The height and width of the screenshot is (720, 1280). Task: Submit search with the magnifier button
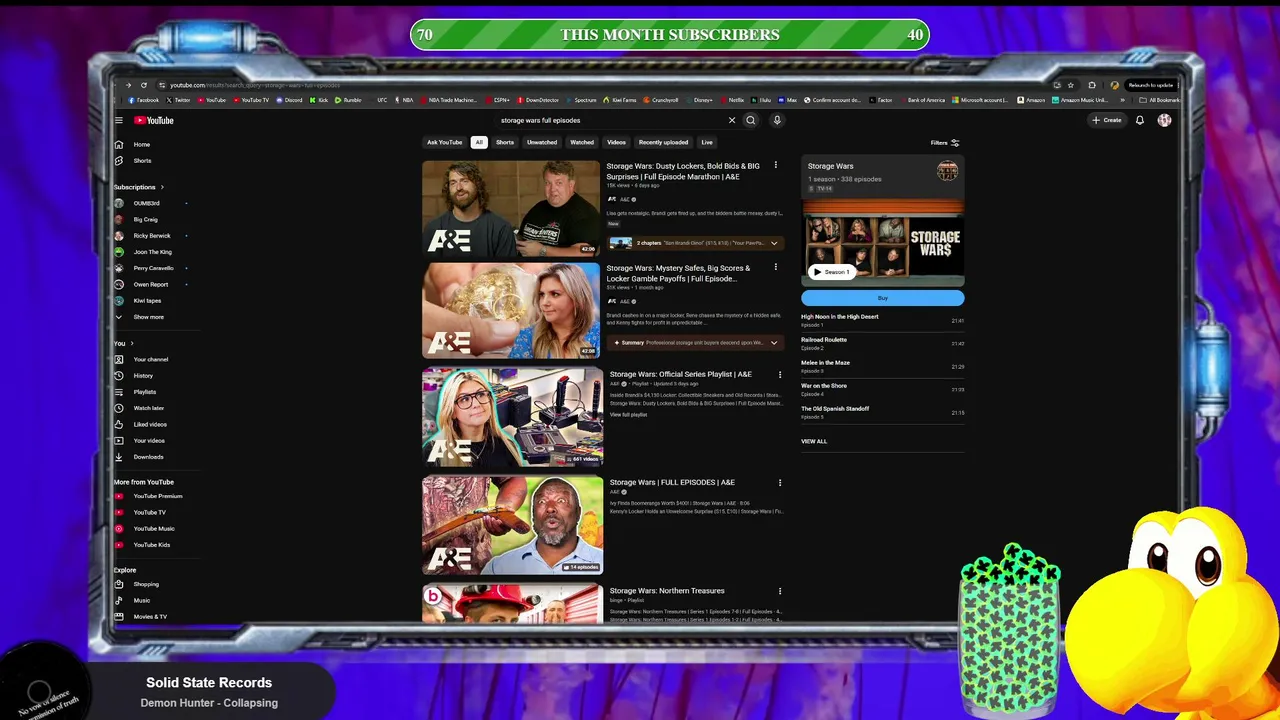pyautogui.click(x=750, y=120)
